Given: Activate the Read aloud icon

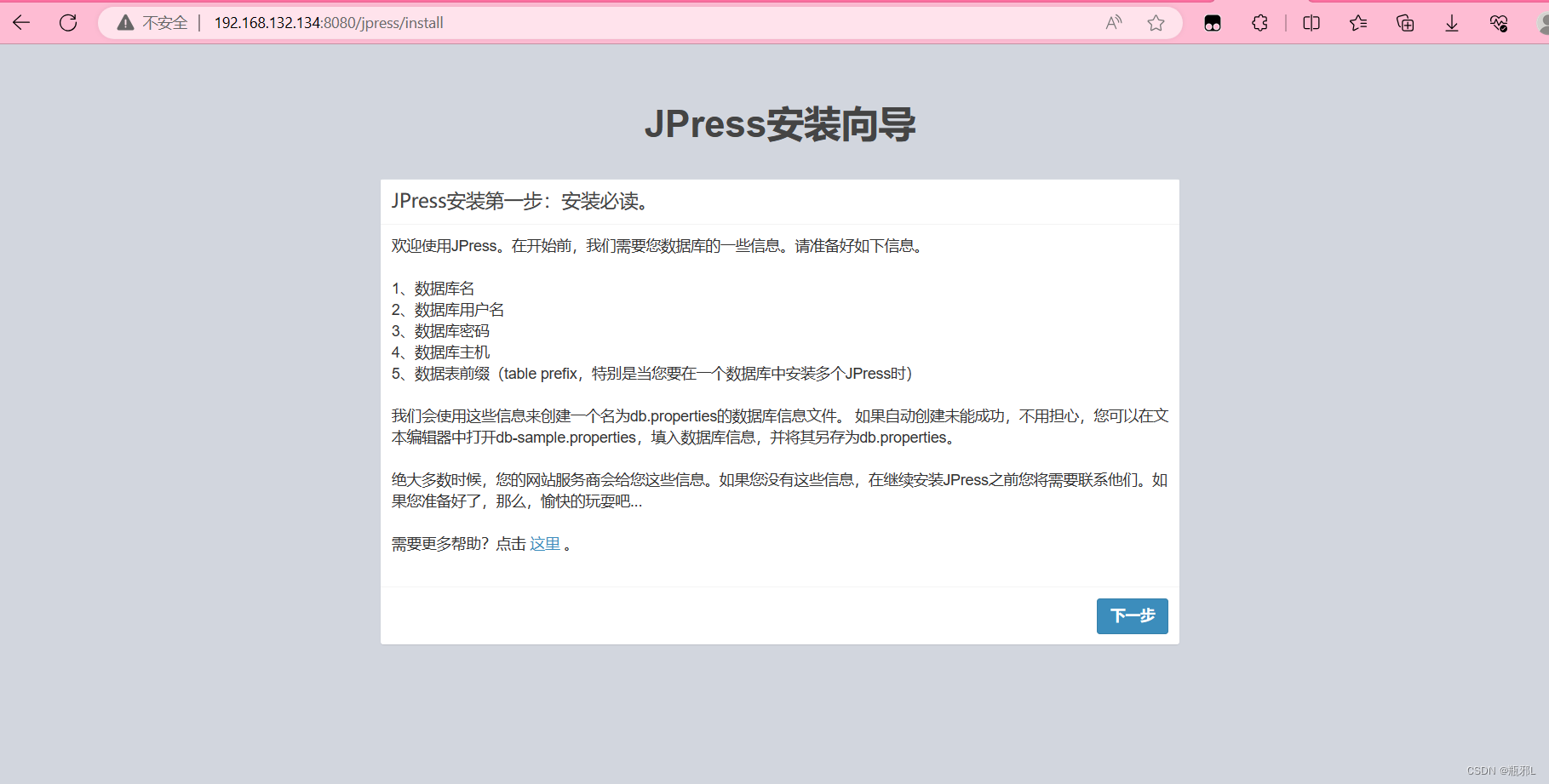Looking at the screenshot, I should pos(1113,23).
